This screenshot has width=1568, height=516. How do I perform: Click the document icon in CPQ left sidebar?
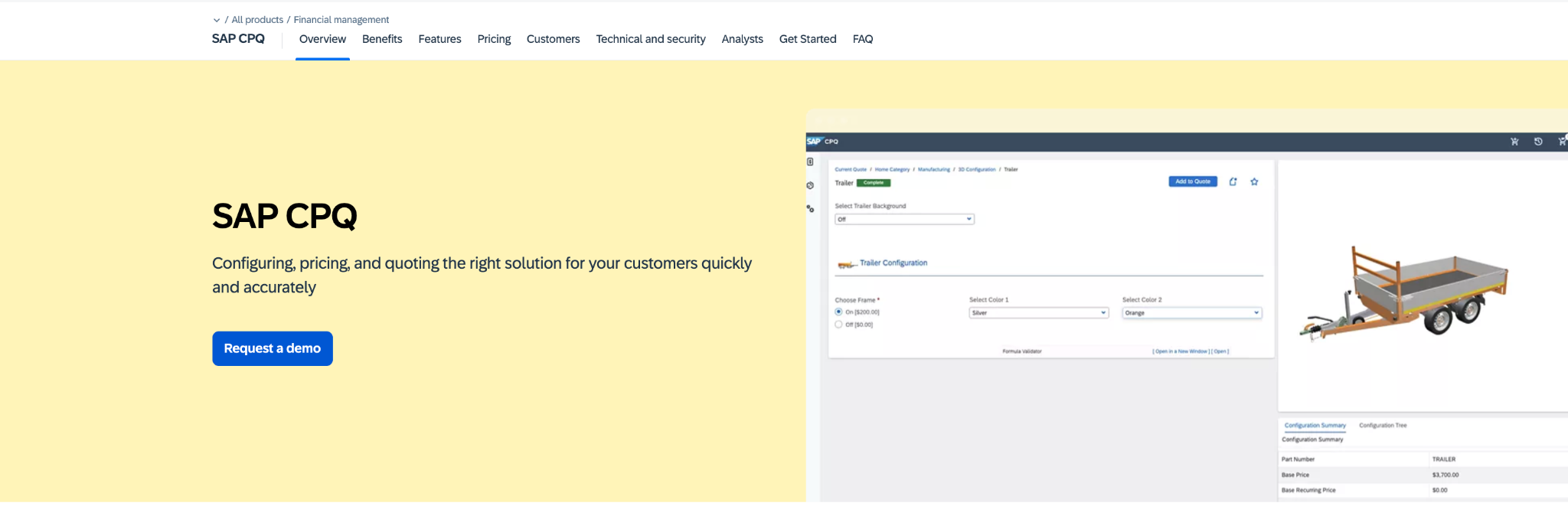click(810, 162)
